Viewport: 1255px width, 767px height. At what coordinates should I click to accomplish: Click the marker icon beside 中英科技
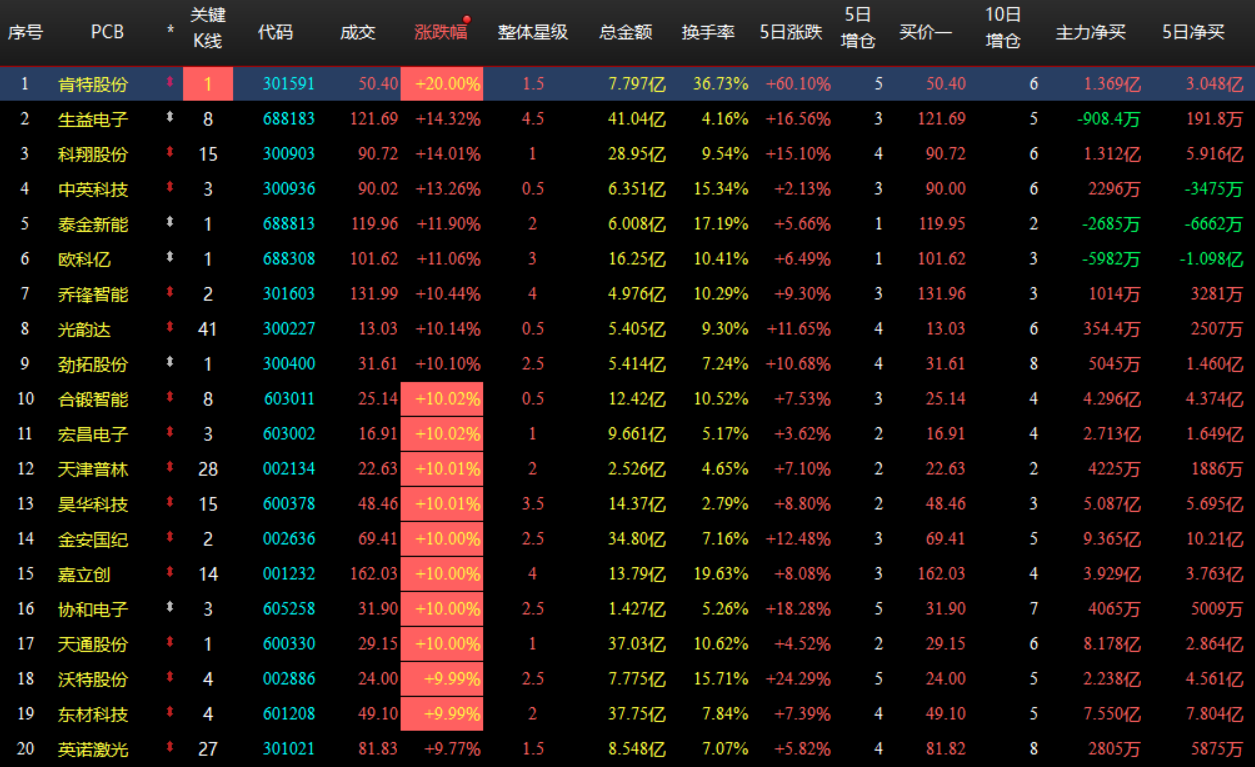(170, 189)
